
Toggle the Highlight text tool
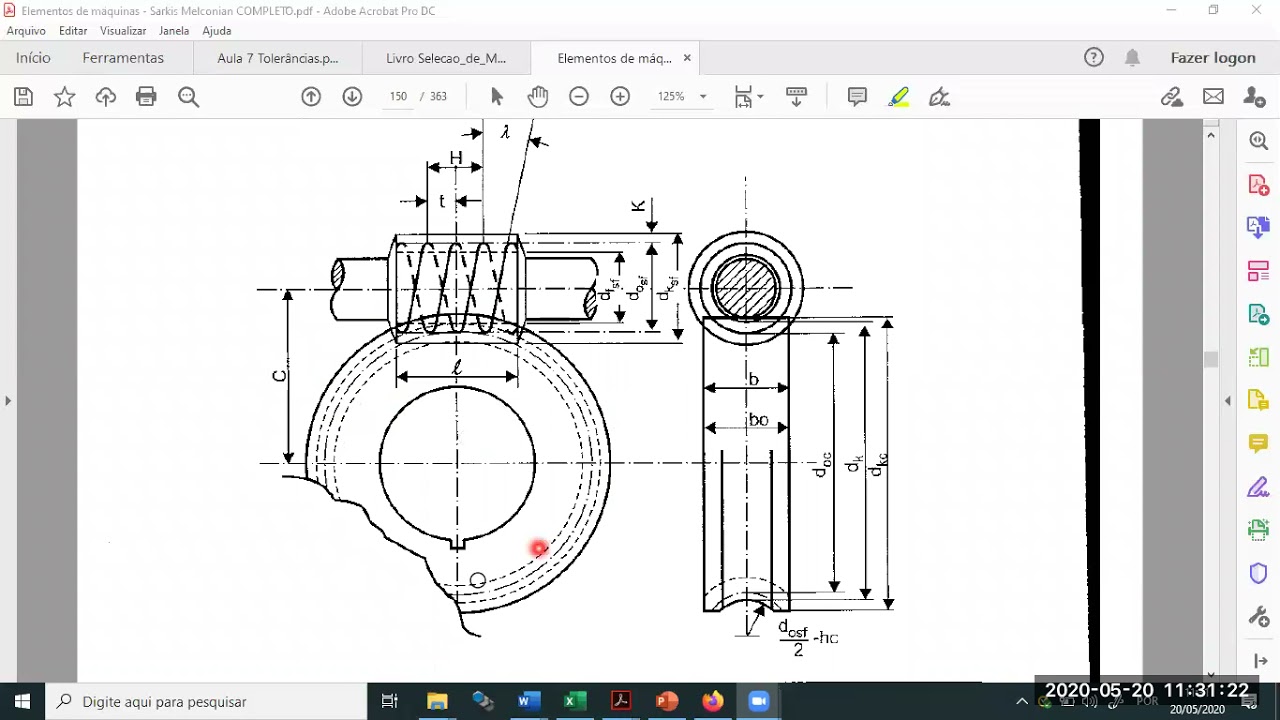click(x=898, y=97)
